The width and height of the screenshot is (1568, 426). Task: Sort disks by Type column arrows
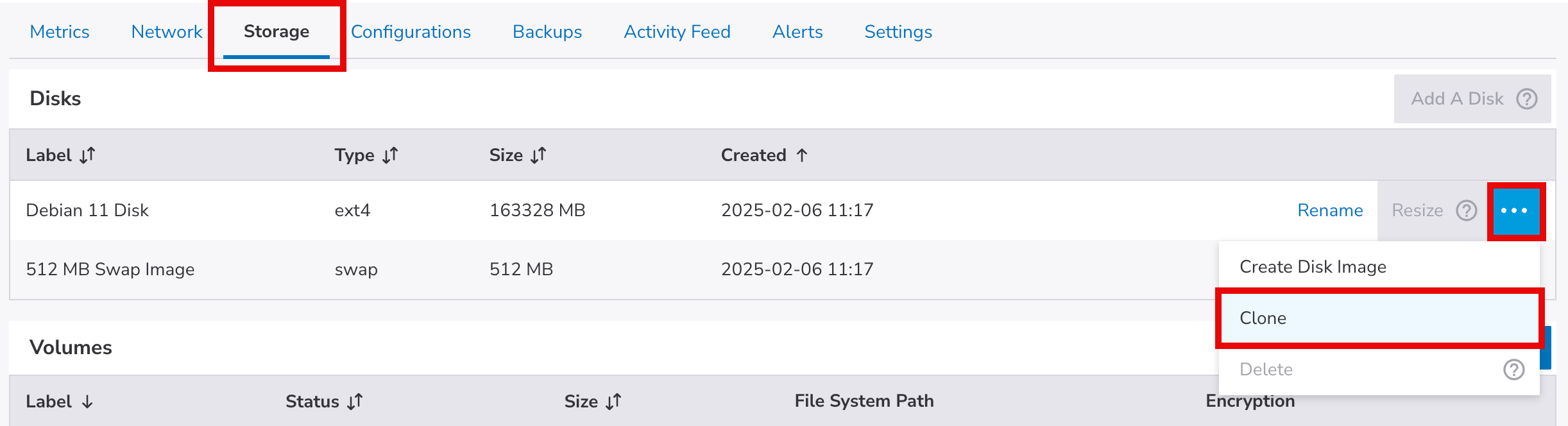point(390,155)
